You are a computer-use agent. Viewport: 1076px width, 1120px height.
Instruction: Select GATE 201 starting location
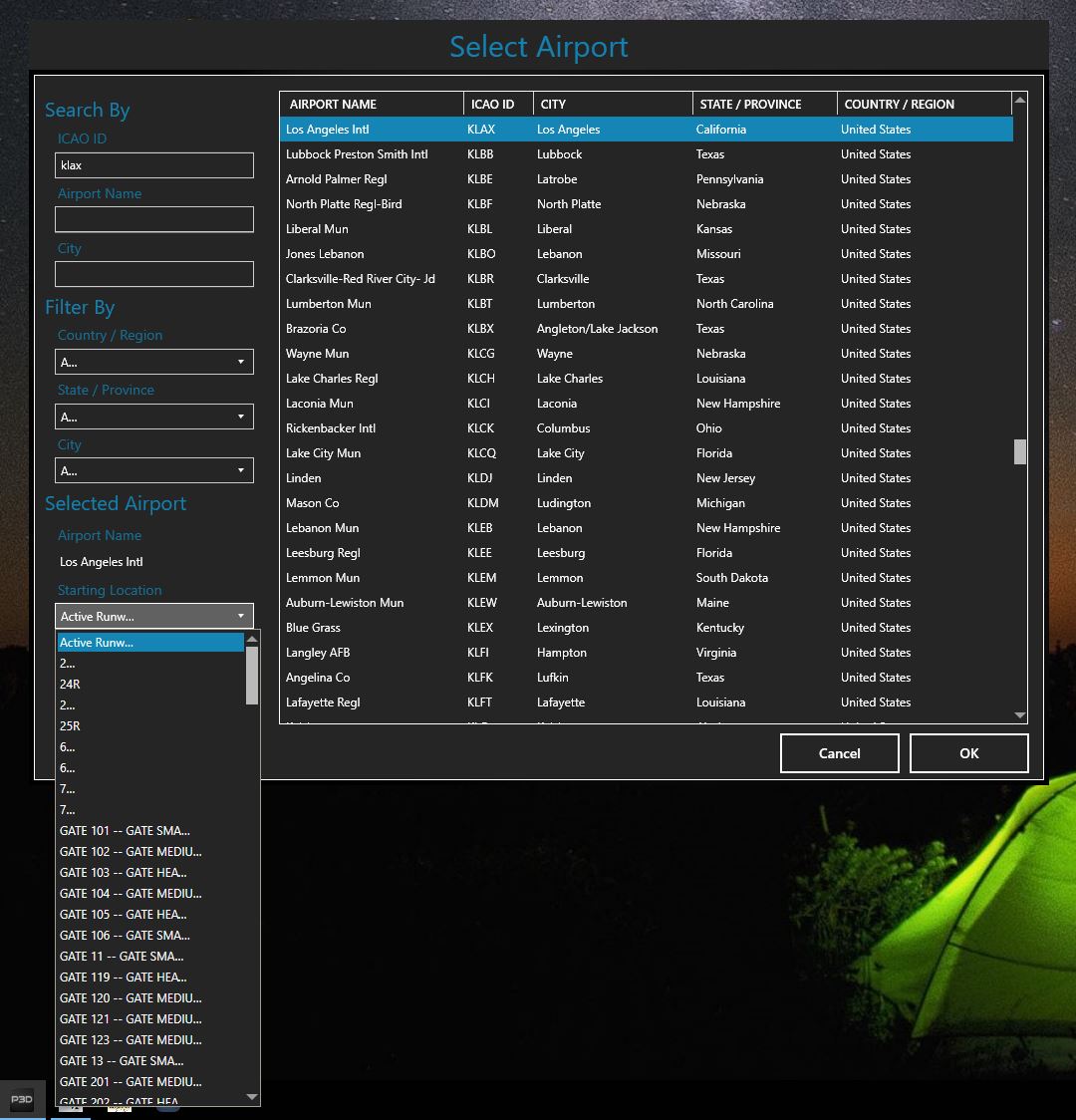149,1081
